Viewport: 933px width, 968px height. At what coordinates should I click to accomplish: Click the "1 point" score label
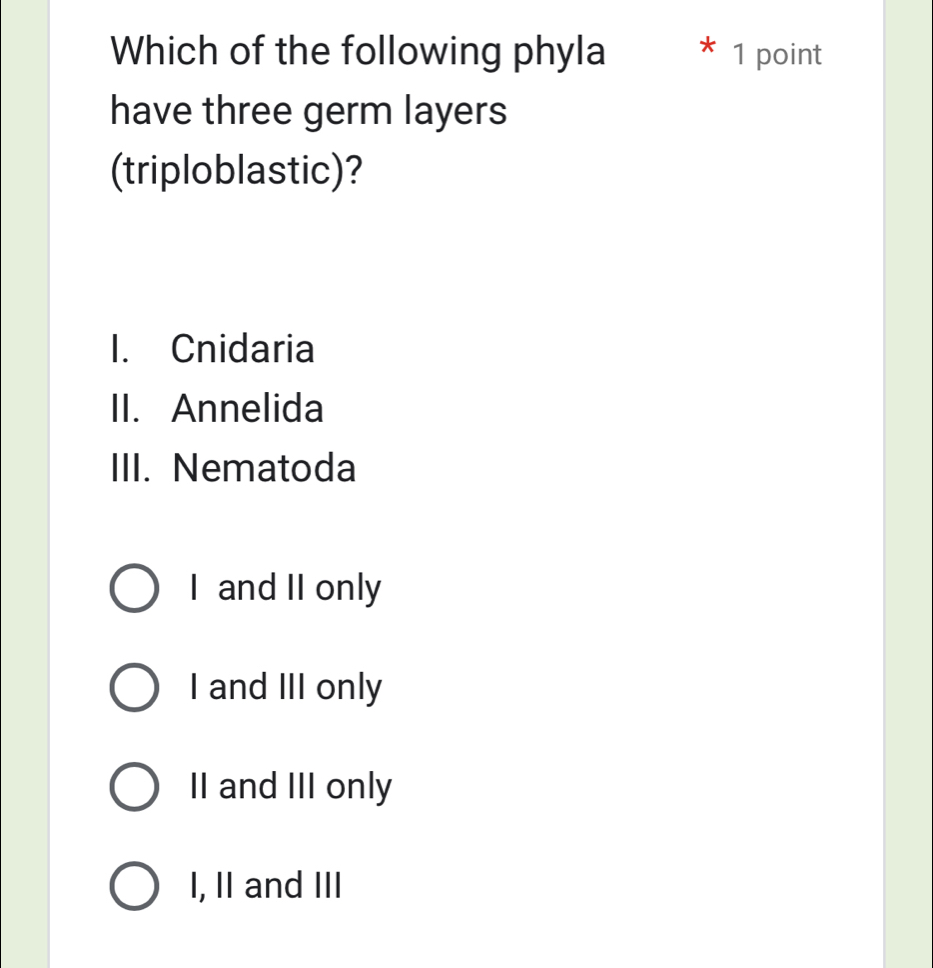coord(776,55)
